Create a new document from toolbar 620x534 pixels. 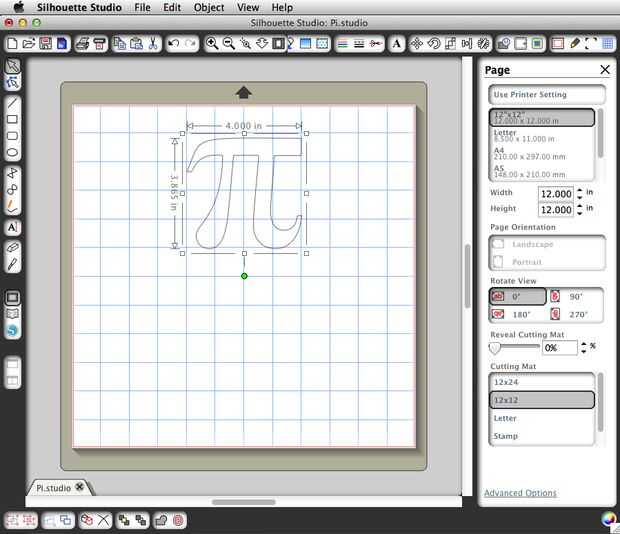(12, 43)
